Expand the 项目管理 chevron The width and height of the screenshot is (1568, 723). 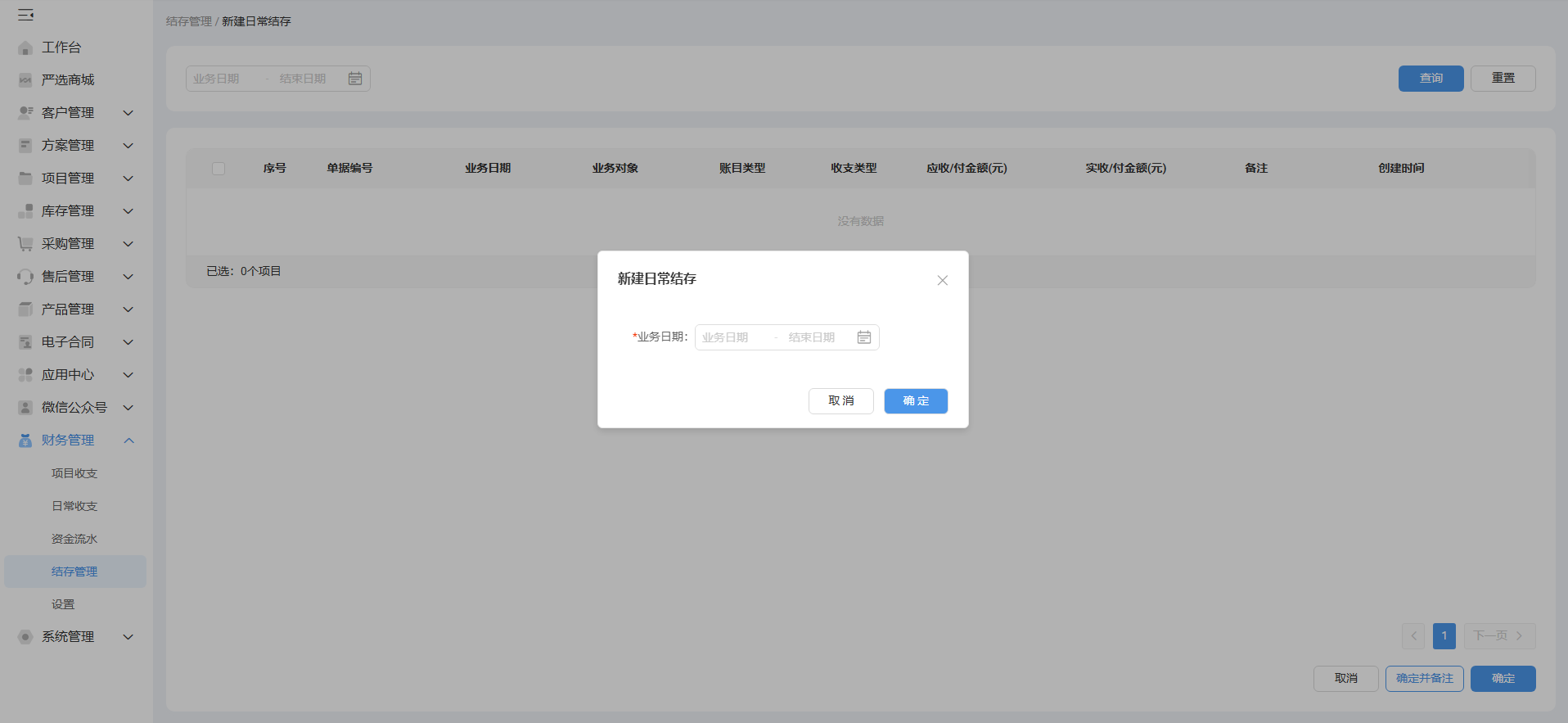click(128, 178)
